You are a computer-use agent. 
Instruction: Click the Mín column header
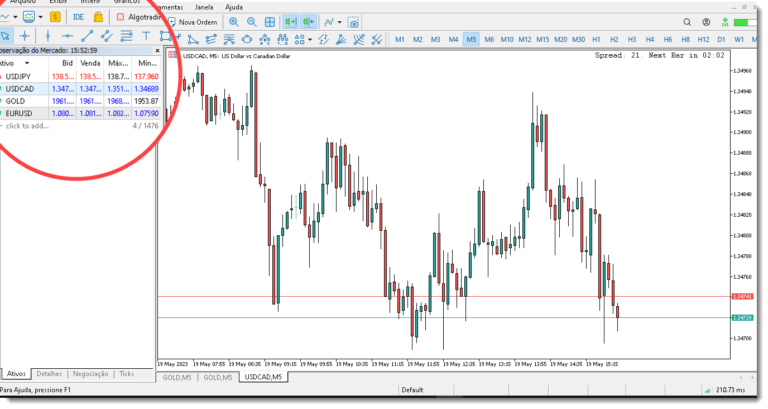147,63
